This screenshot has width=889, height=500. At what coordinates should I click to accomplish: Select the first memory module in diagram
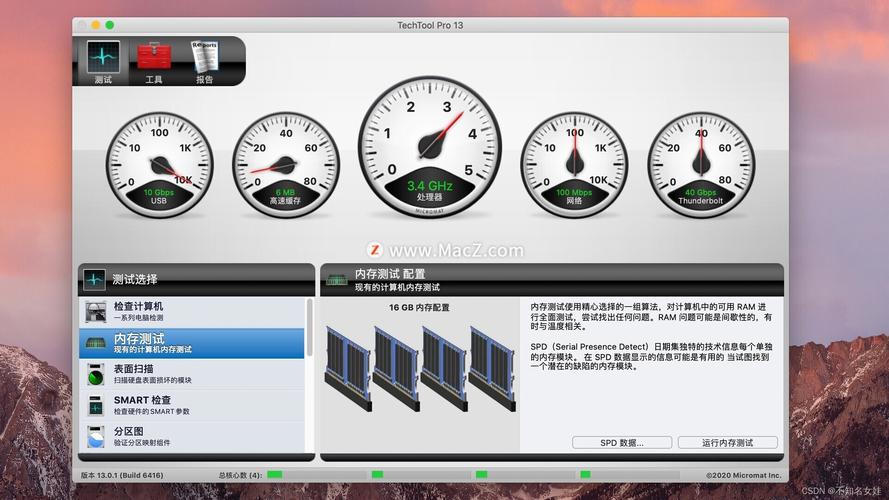[x=348, y=368]
